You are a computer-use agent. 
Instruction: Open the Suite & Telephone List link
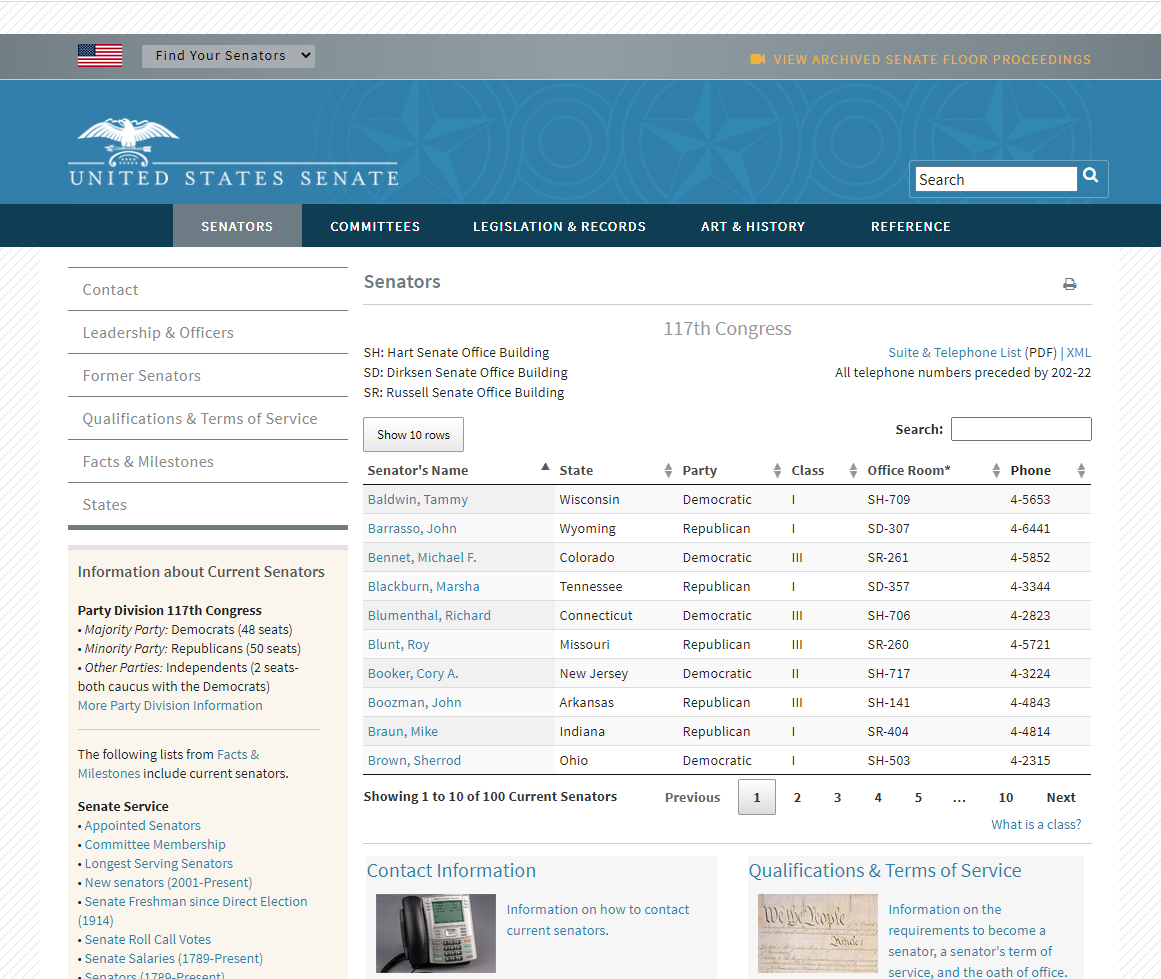[x=954, y=352]
